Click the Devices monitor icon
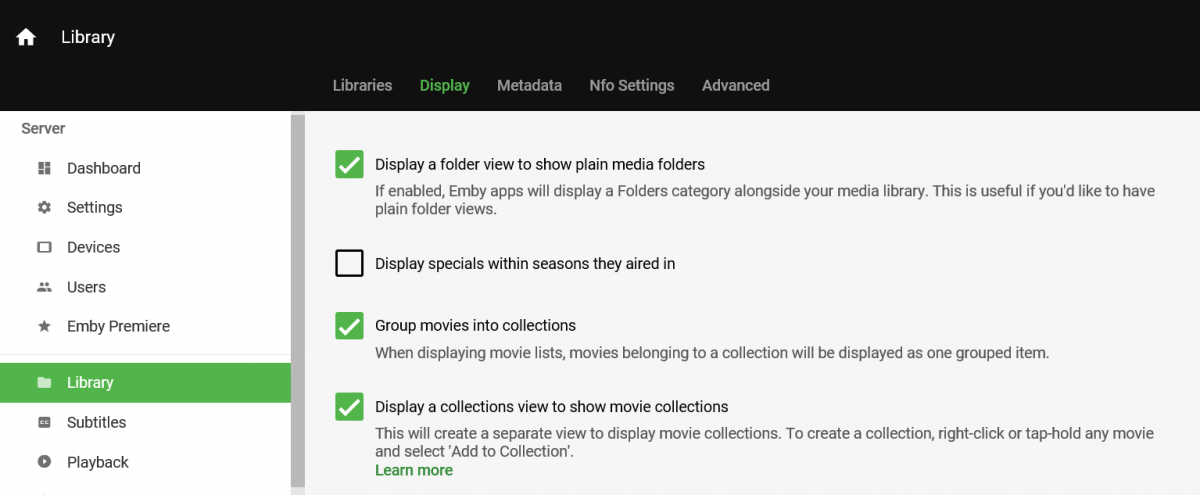The image size is (1200, 495). coord(44,247)
